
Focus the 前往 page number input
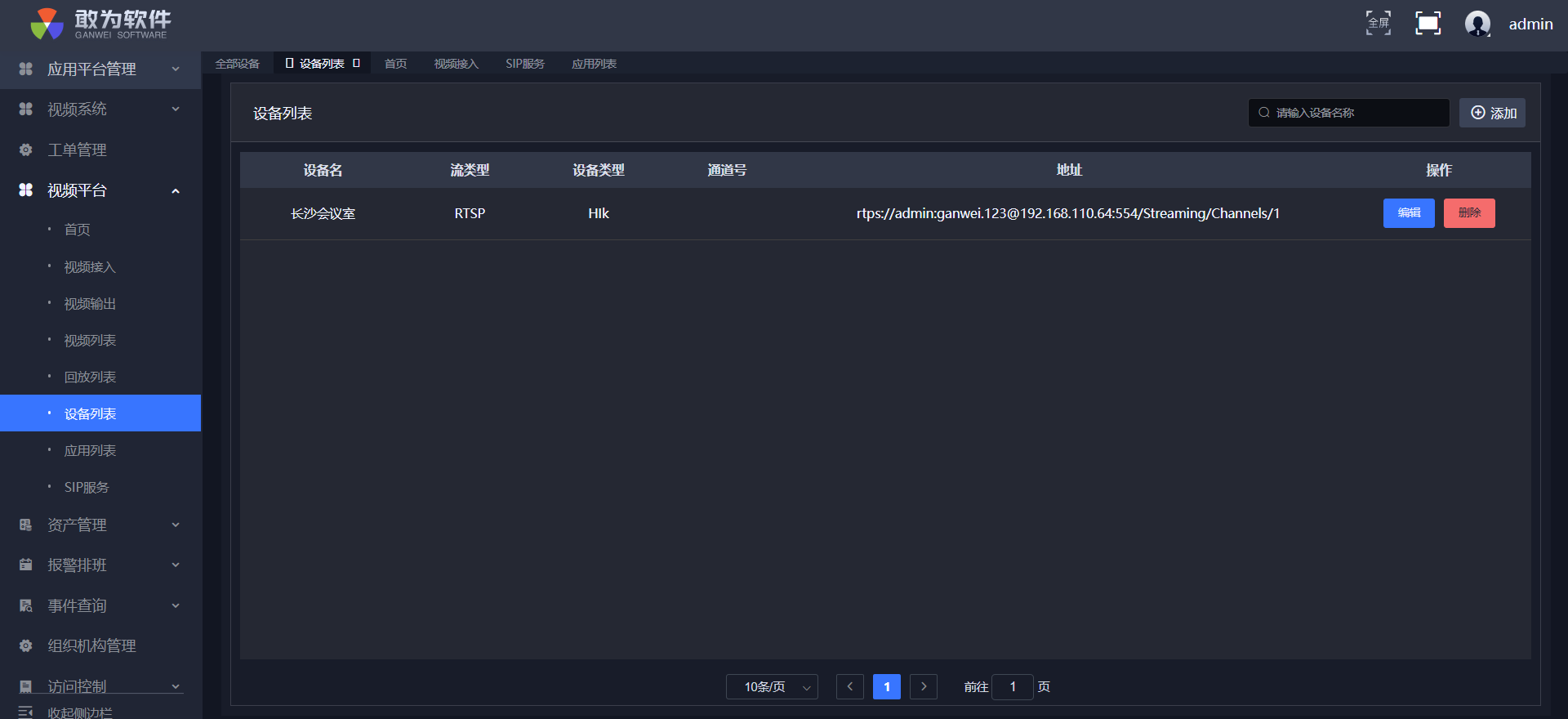(x=1013, y=687)
